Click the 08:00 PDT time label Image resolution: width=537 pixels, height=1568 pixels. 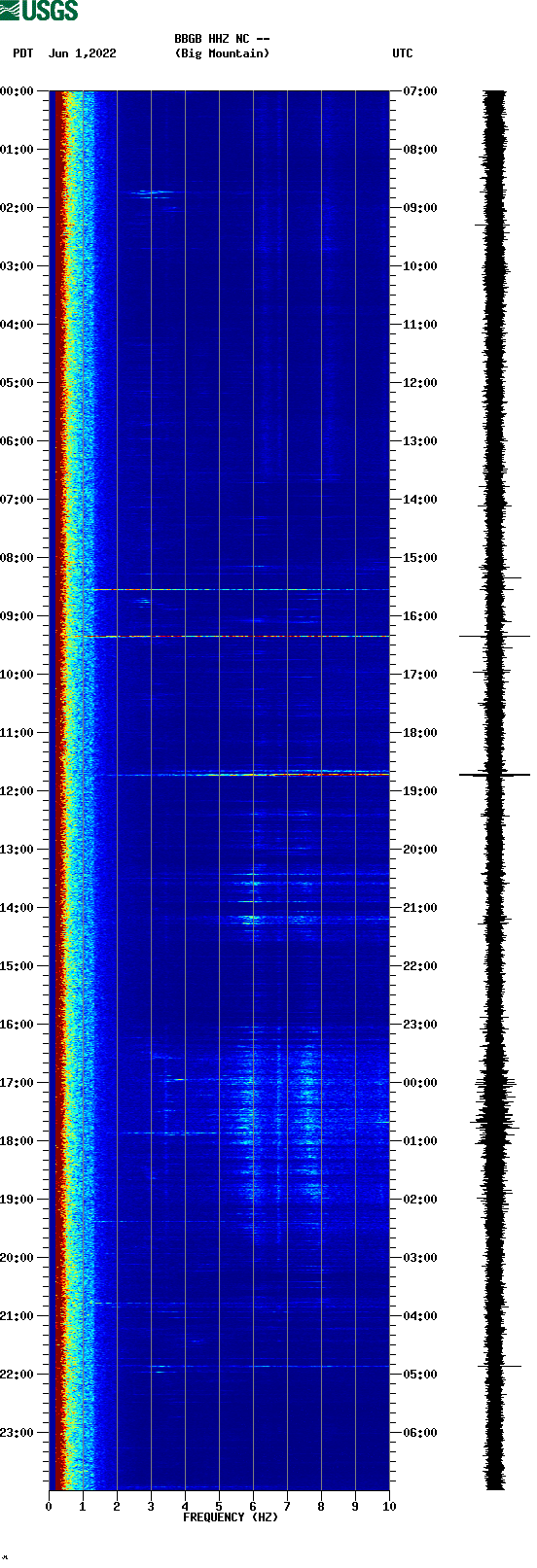pyautogui.click(x=18, y=558)
